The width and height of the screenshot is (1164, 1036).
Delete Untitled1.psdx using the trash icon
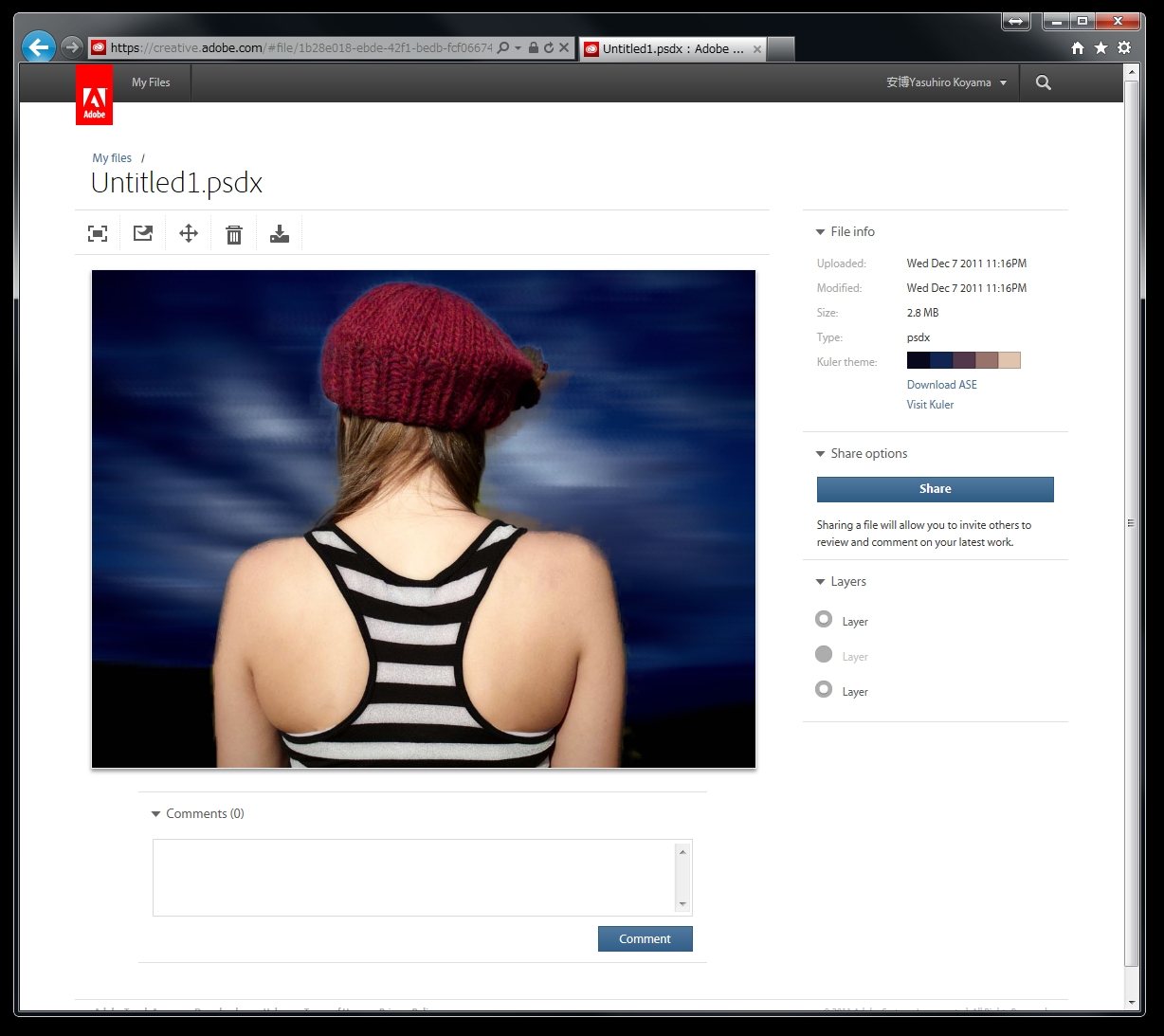(x=233, y=233)
